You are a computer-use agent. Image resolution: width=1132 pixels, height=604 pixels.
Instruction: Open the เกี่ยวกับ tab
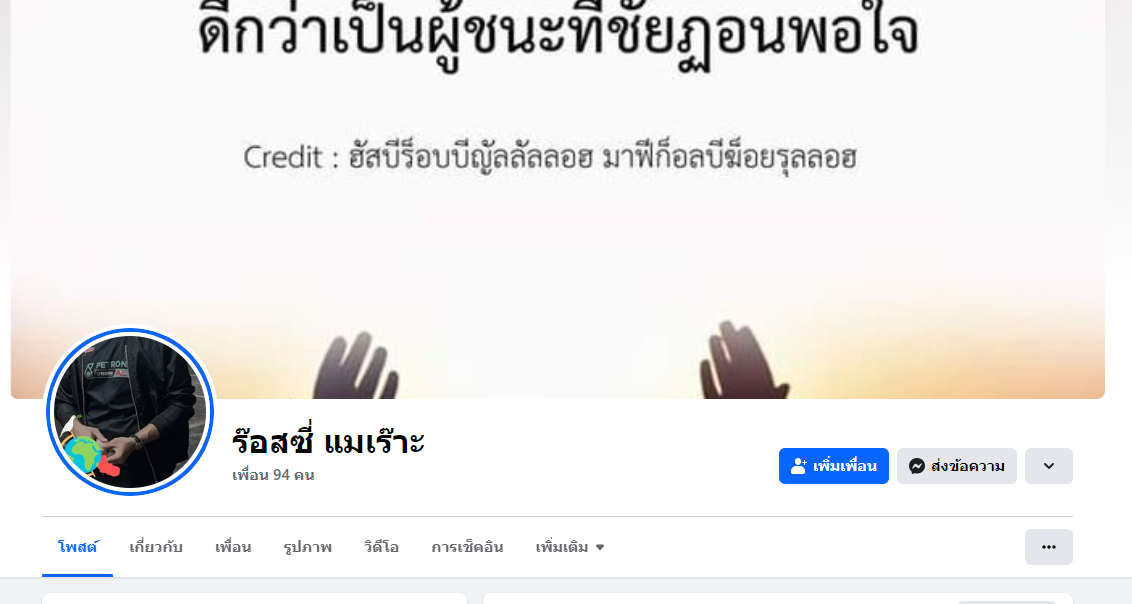[156, 547]
